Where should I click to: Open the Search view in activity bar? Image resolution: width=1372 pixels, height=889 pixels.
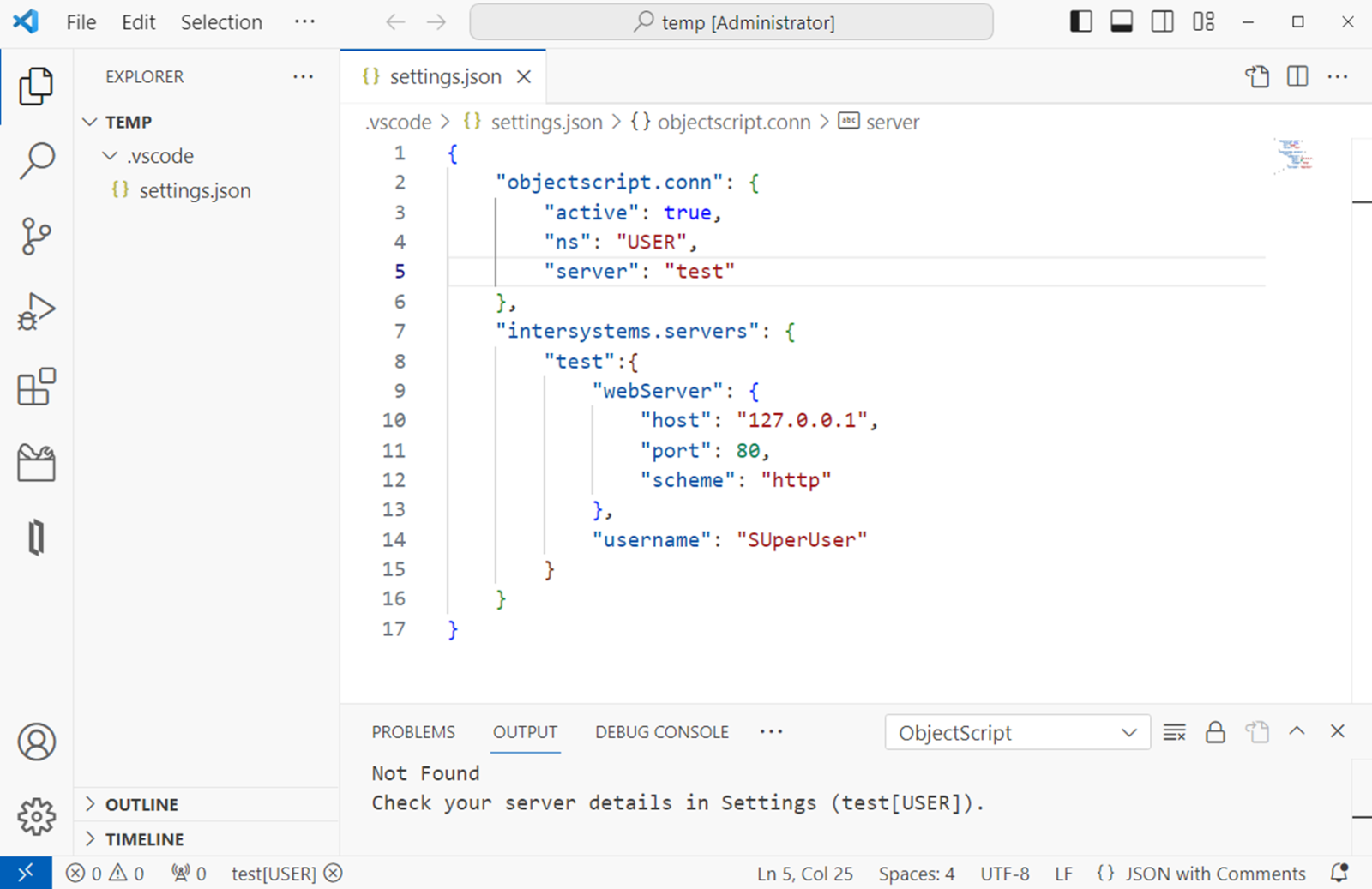click(36, 161)
